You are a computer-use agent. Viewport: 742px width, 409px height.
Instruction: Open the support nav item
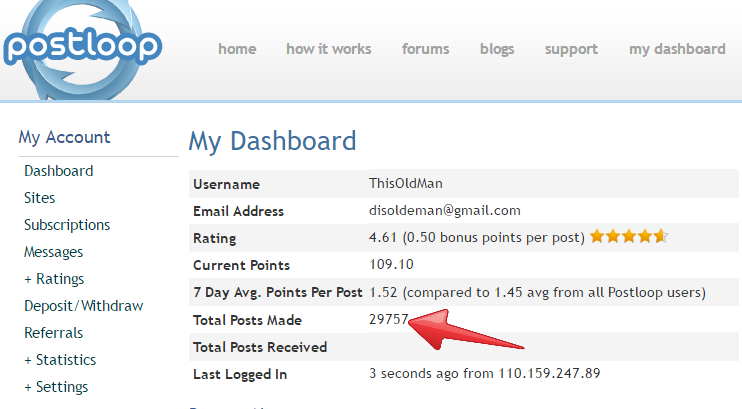571,49
